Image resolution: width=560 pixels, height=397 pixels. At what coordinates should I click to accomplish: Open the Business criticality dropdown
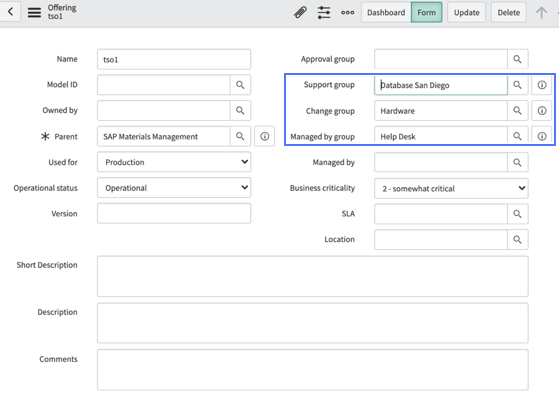pyautogui.click(x=451, y=188)
